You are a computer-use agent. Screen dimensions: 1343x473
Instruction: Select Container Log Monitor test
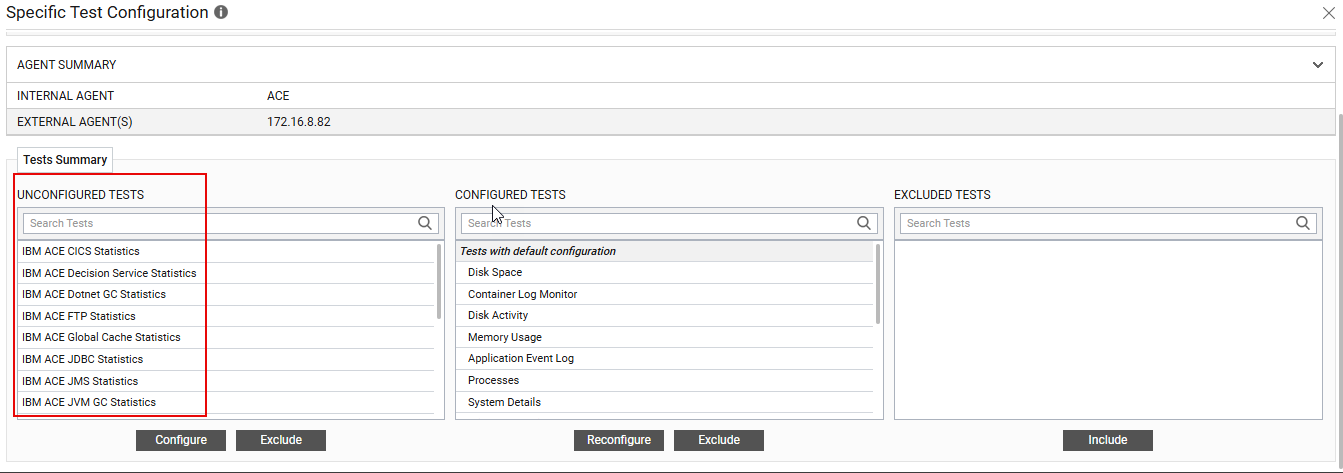tap(522, 294)
